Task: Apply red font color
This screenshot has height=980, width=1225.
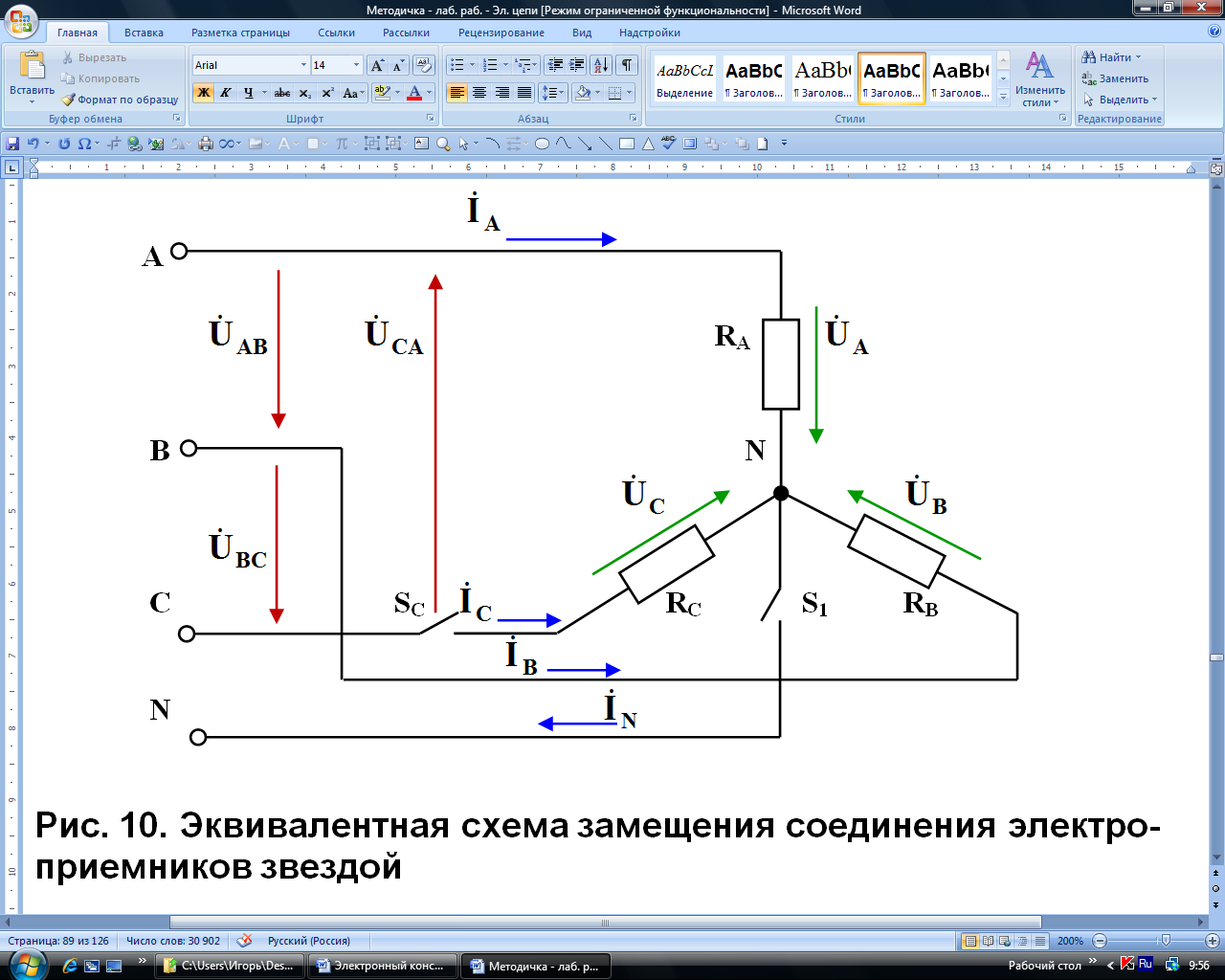Action: pos(414,93)
